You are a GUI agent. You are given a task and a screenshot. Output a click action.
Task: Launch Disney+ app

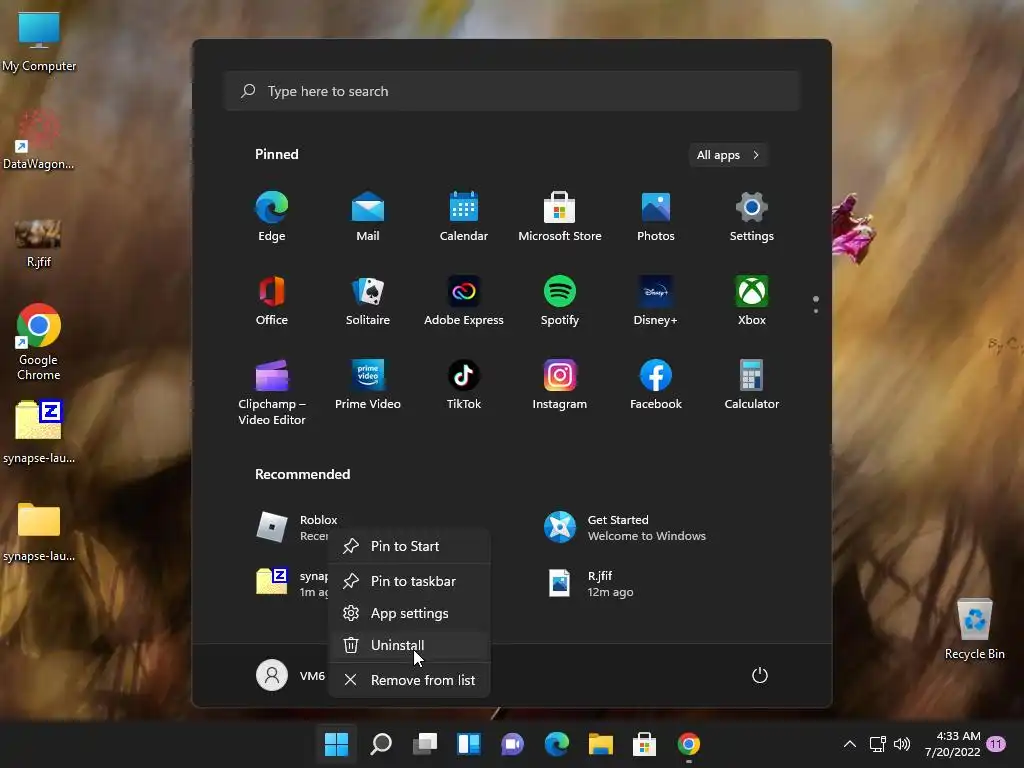(x=656, y=301)
